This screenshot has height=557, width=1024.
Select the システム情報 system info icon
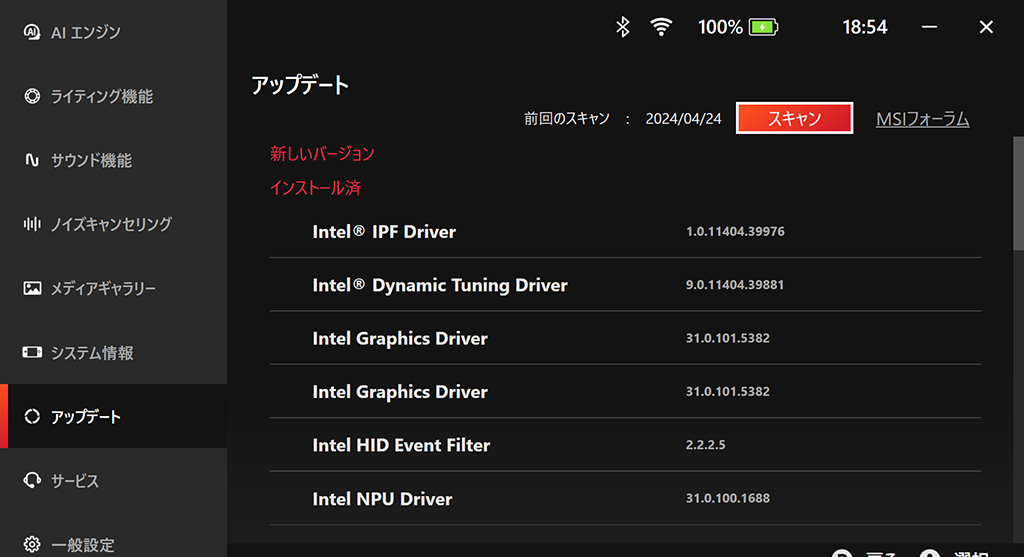point(31,353)
